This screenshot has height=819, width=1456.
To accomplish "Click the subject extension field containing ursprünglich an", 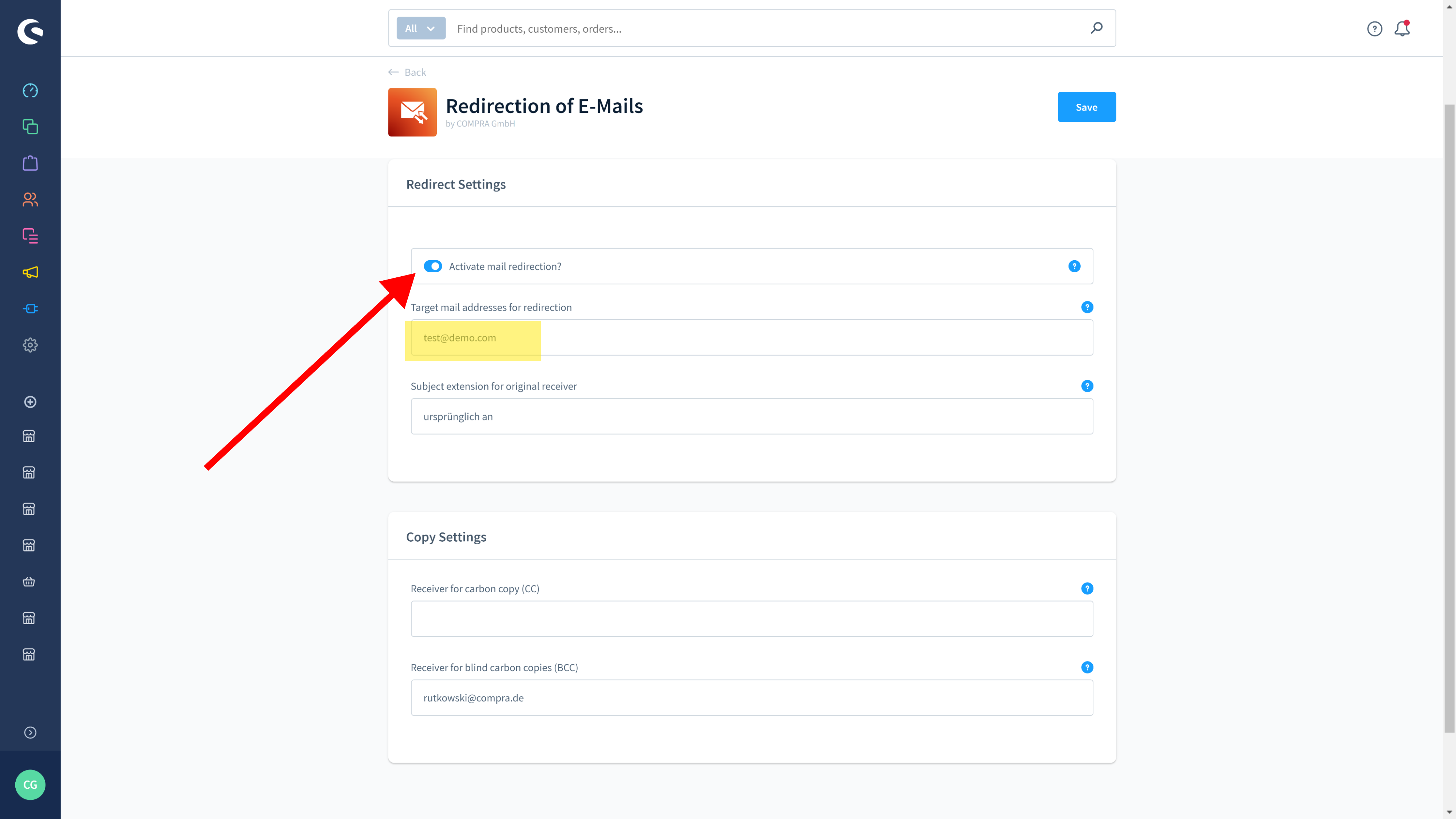I will click(x=752, y=416).
